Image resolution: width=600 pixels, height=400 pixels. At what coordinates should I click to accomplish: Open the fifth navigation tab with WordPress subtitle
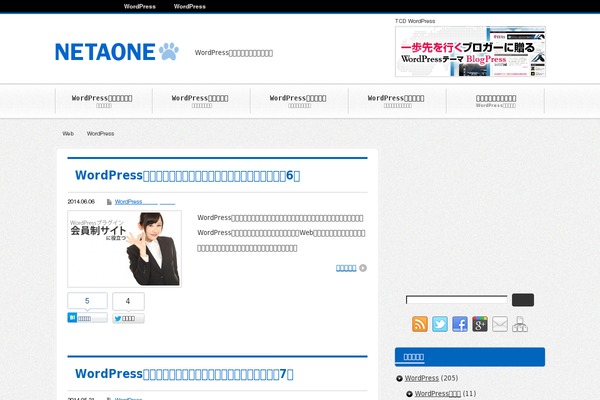click(496, 101)
